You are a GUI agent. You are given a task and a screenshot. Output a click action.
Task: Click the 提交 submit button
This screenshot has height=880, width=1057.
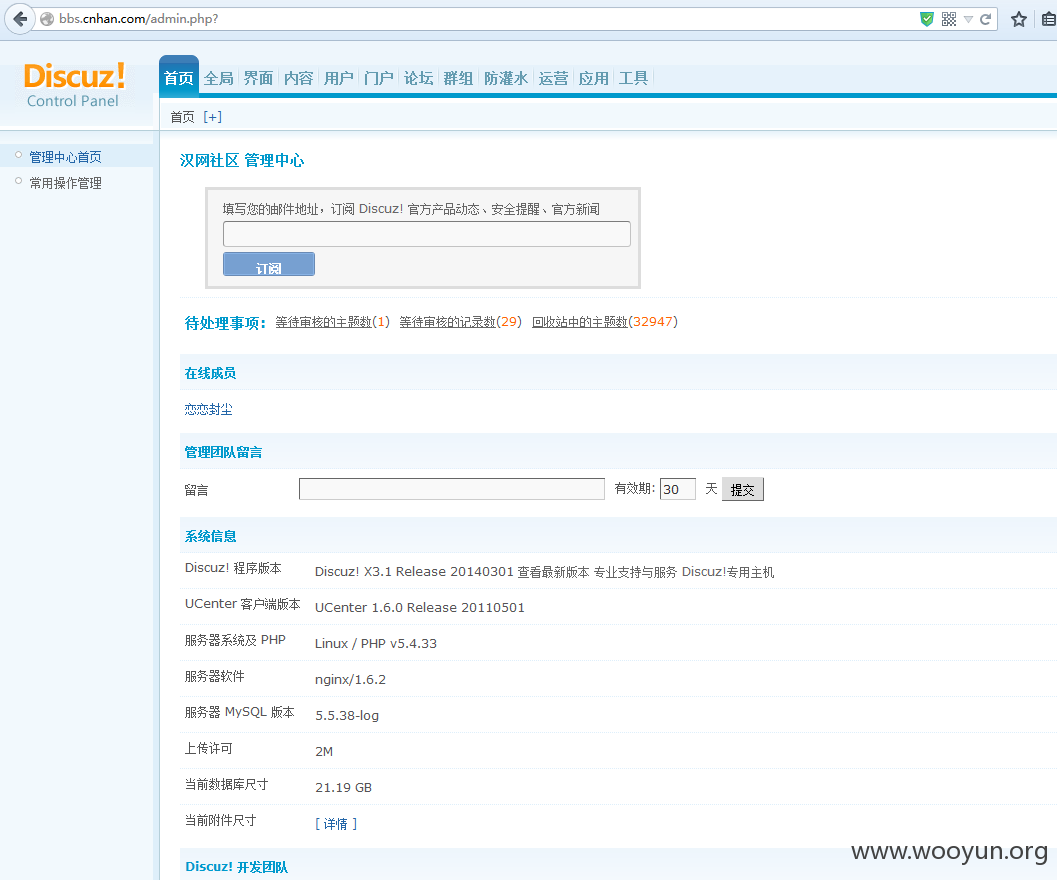(x=743, y=490)
